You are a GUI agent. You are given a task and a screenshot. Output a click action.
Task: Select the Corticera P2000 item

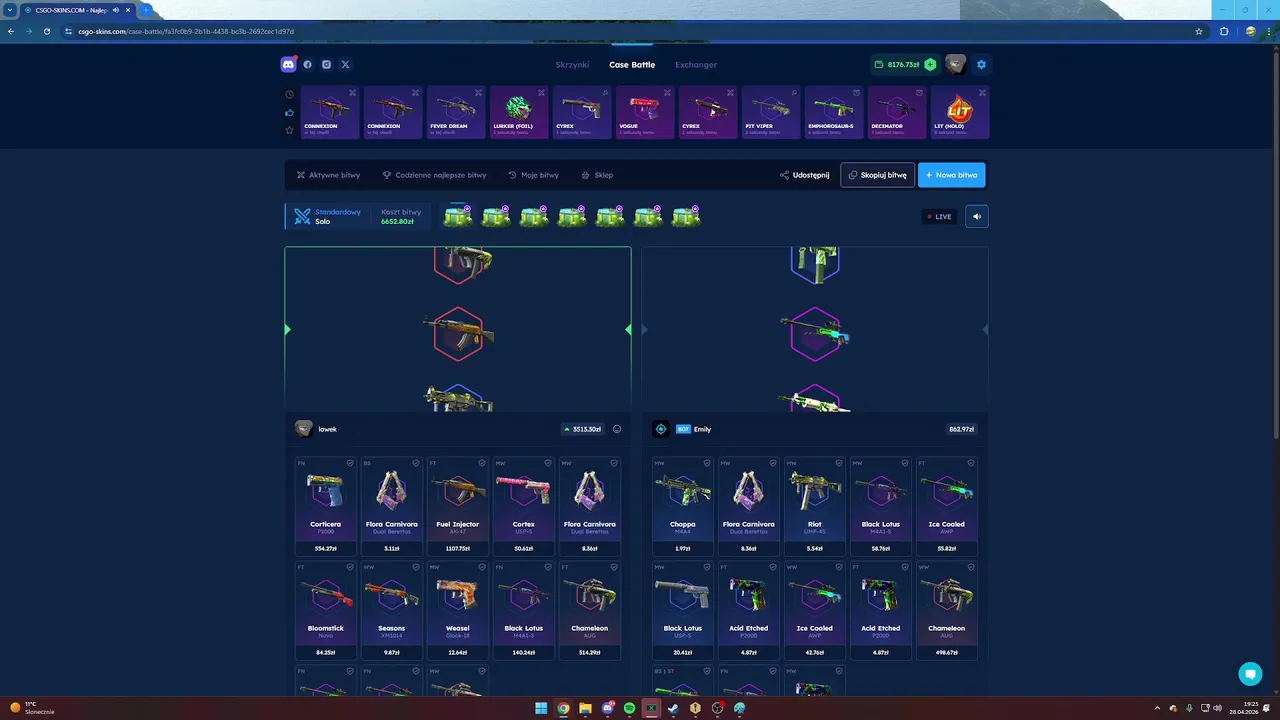click(326, 506)
